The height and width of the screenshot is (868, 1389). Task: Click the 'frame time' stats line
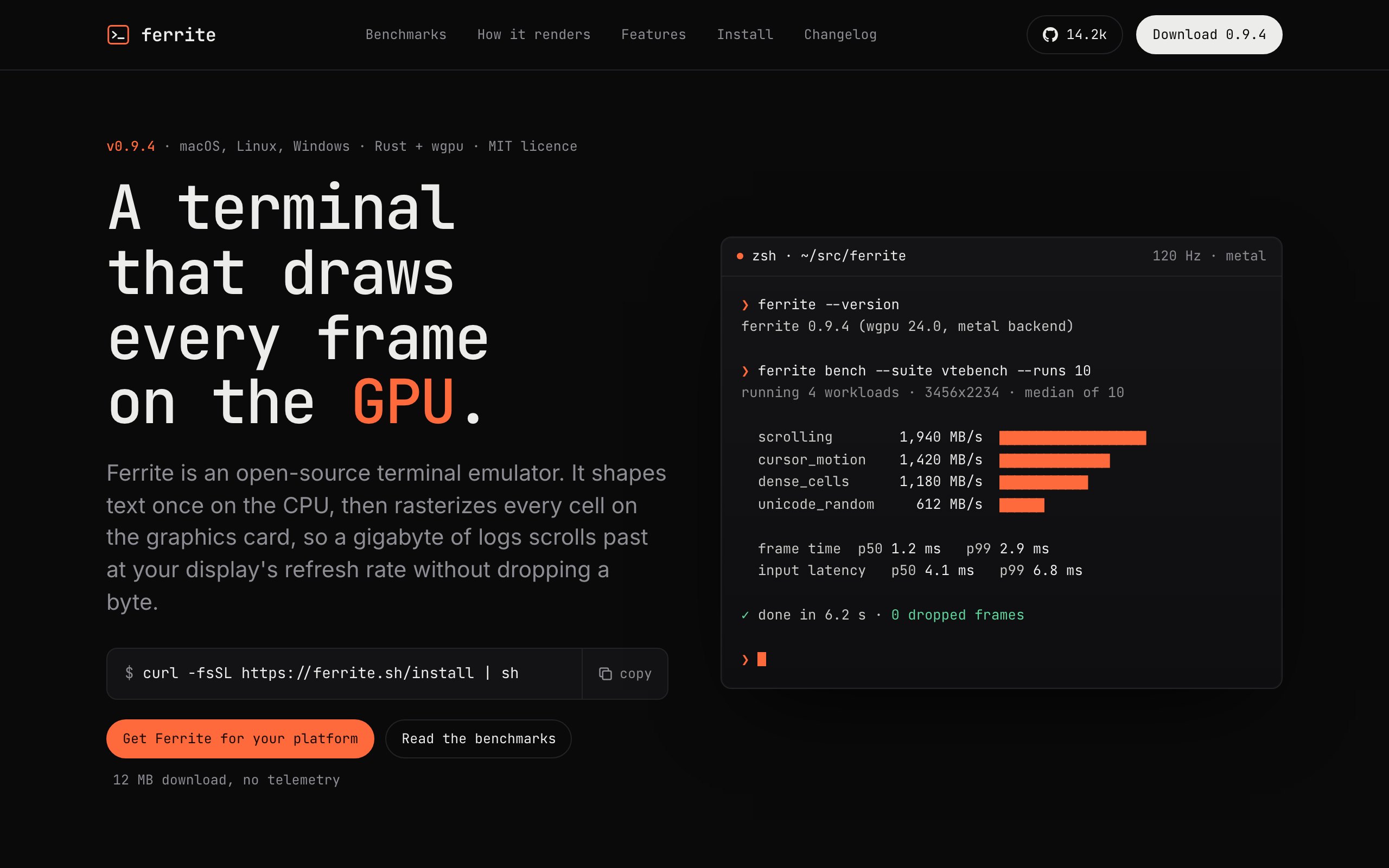(x=903, y=549)
